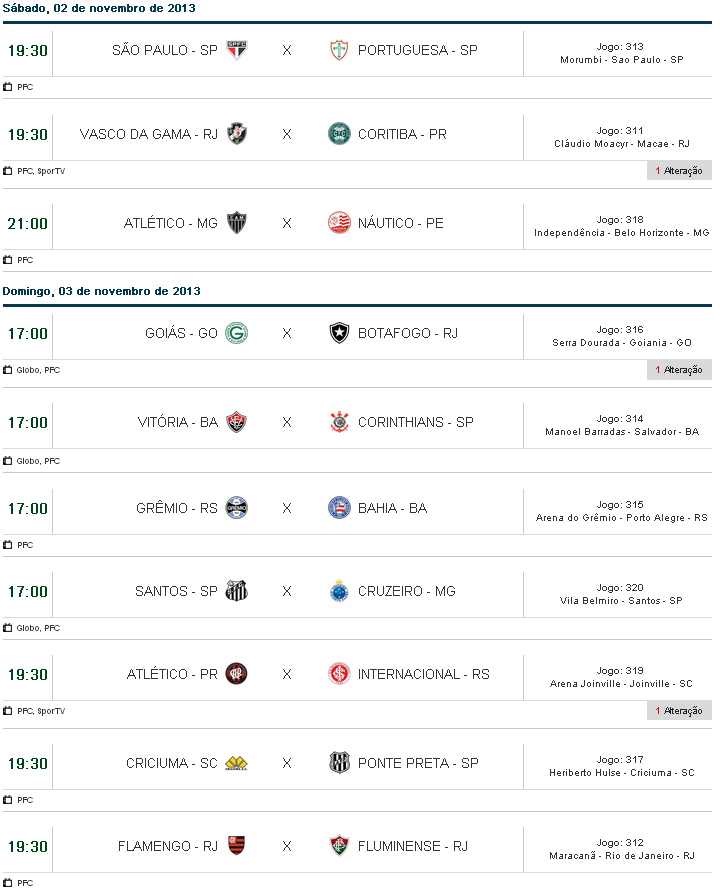This screenshot has height=890, width=720.
Task: Click the TV icon under Atlético-MG match
Action: 8,260
